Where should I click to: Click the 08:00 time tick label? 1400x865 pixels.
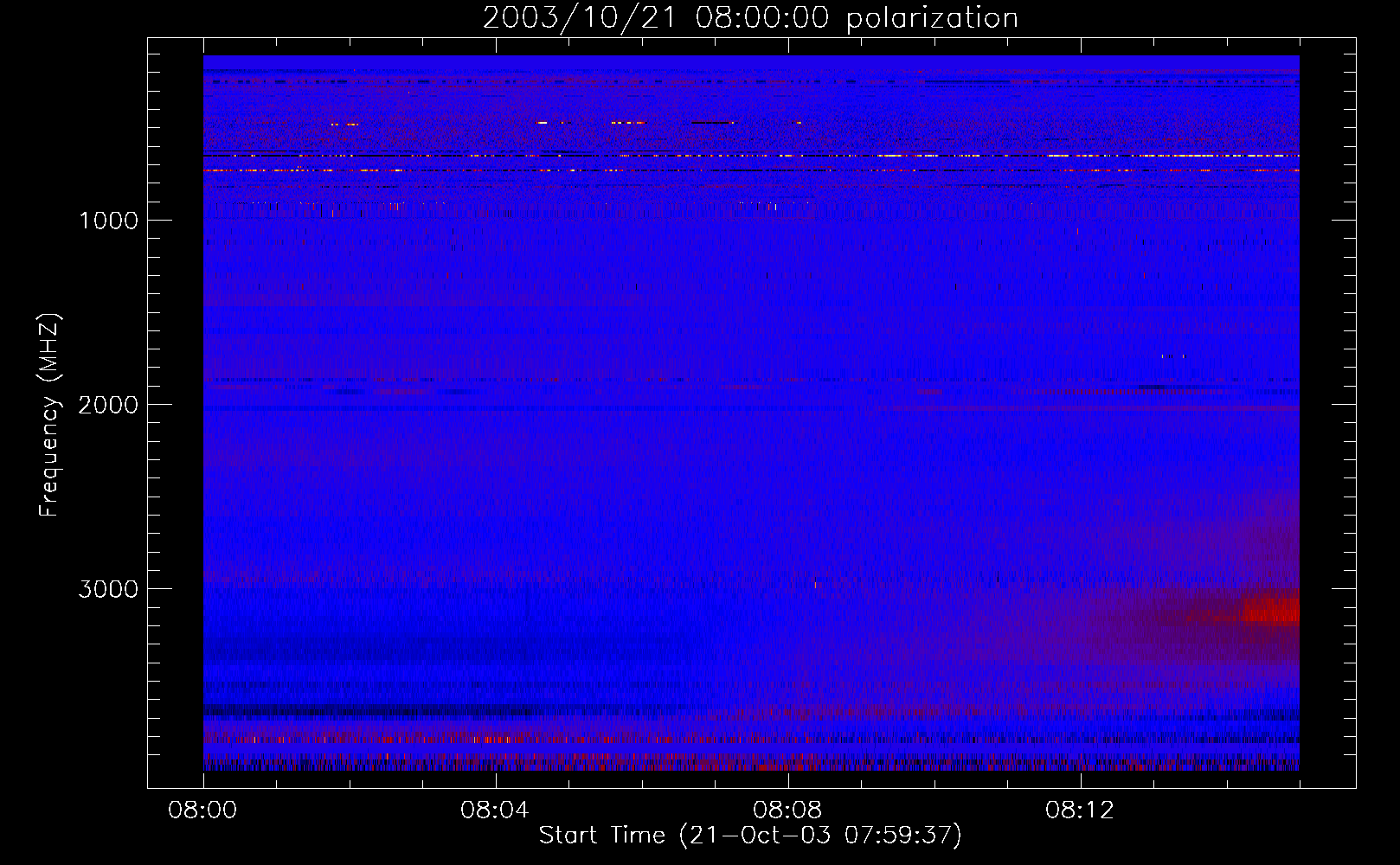[x=203, y=811]
